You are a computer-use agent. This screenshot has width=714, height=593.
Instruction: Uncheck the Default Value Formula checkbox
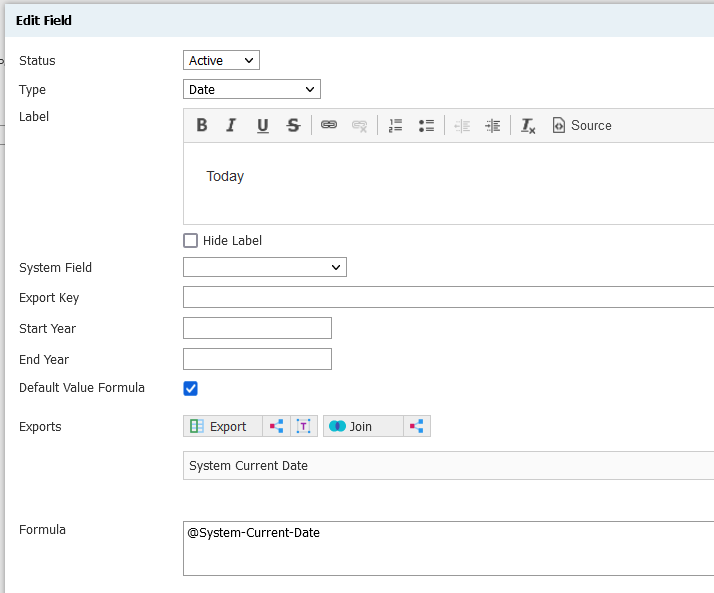(190, 389)
